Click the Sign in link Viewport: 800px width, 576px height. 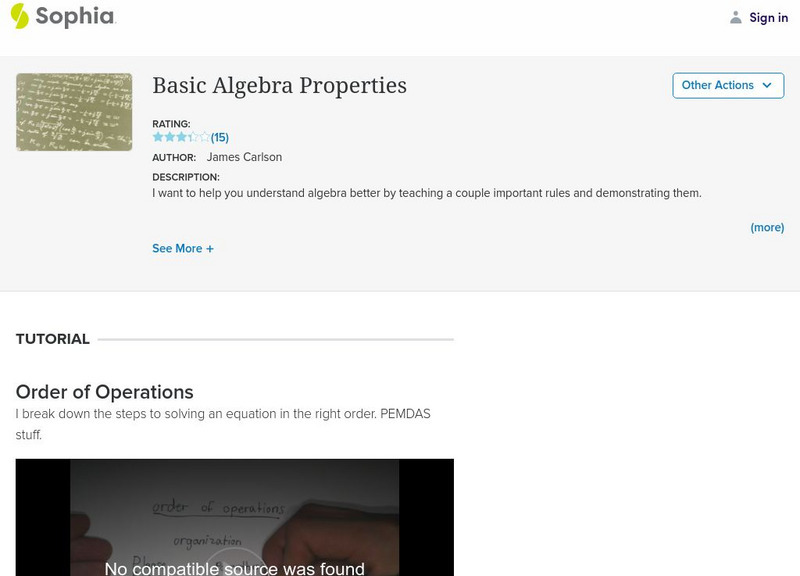pos(768,17)
